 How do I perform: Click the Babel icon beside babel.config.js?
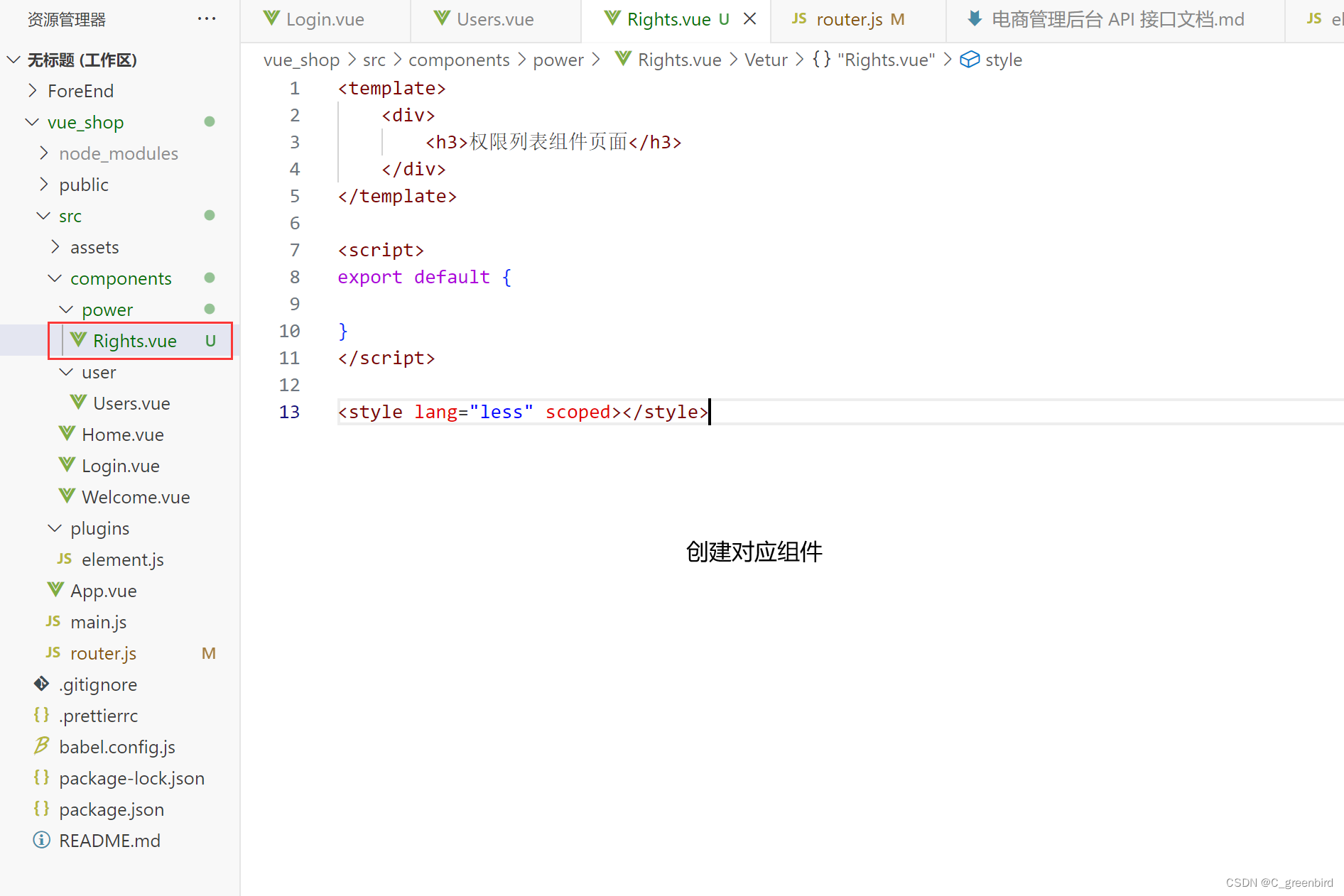[x=42, y=746]
